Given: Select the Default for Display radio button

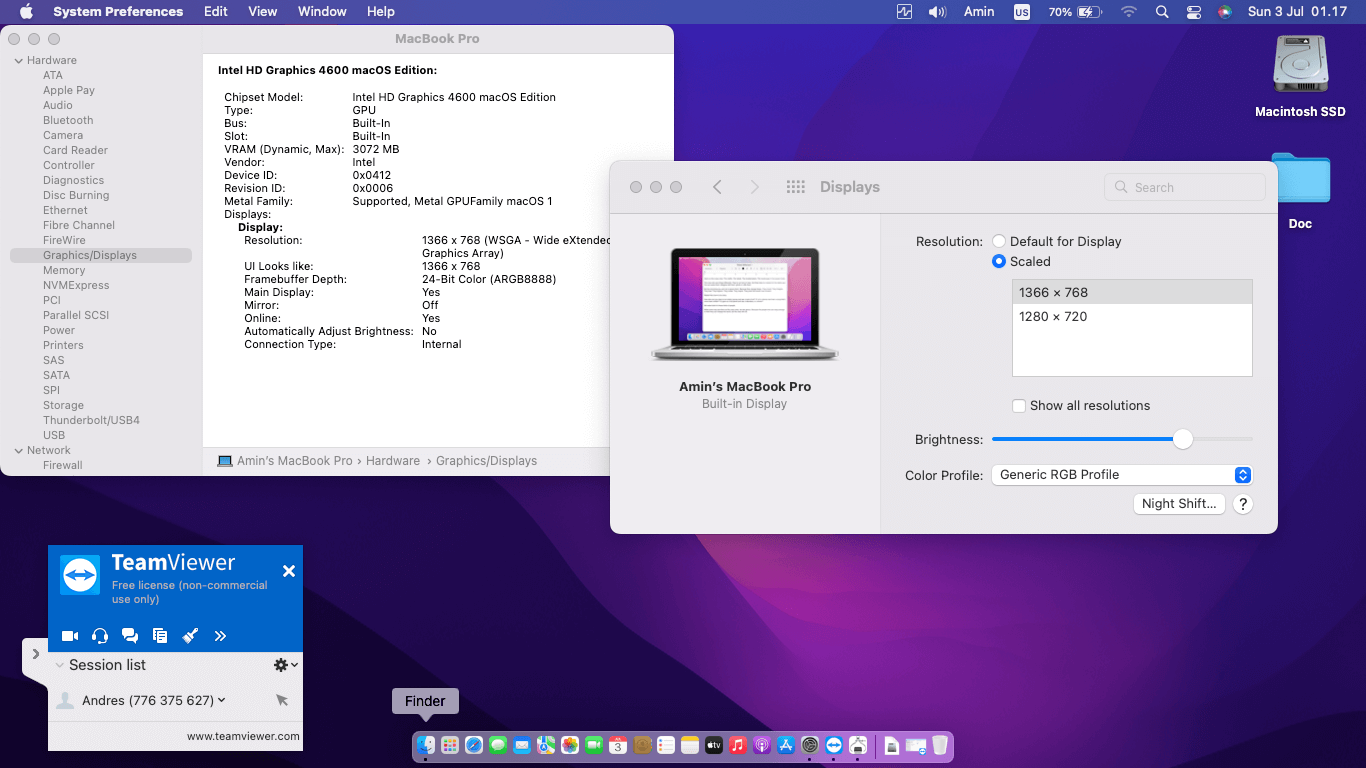Looking at the screenshot, I should 999,242.
